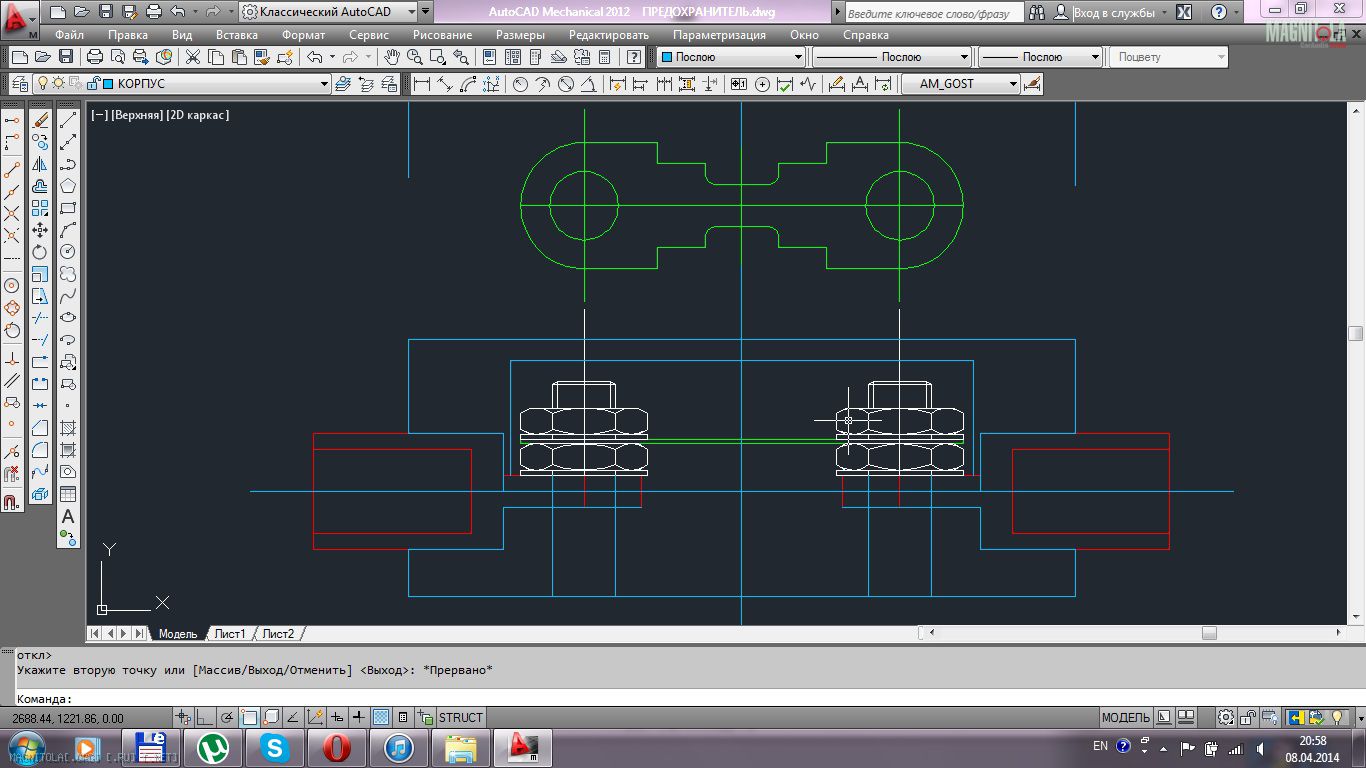Toggle Ortho mode in status bar

tap(205, 717)
